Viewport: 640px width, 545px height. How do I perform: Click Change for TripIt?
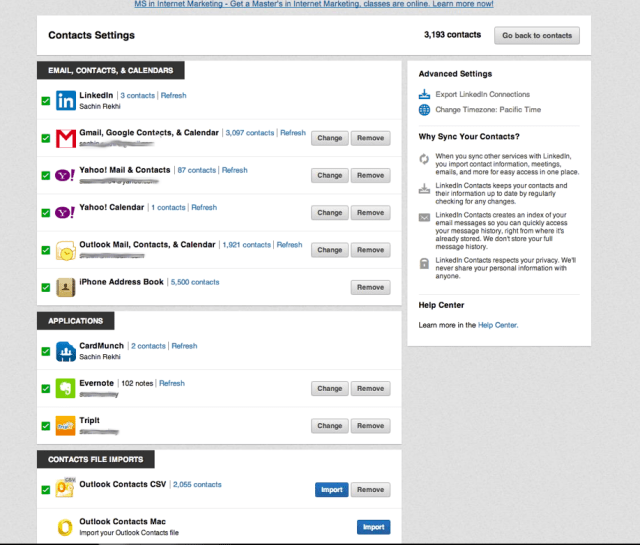(329, 426)
